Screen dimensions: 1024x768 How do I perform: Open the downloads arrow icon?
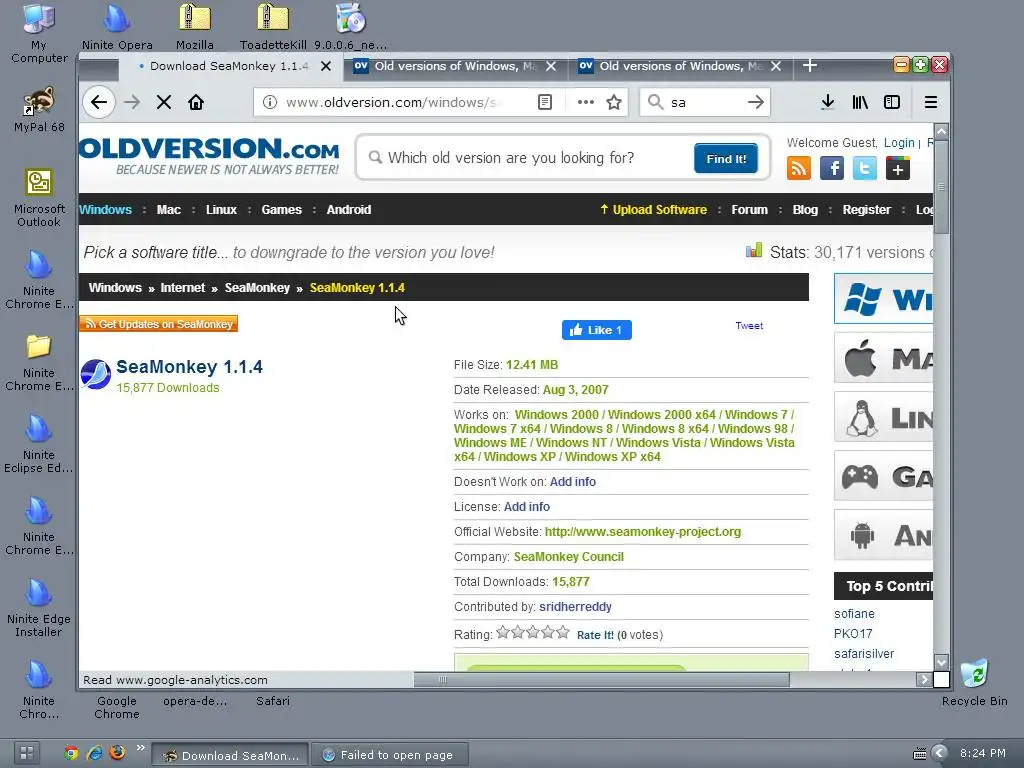827,103
